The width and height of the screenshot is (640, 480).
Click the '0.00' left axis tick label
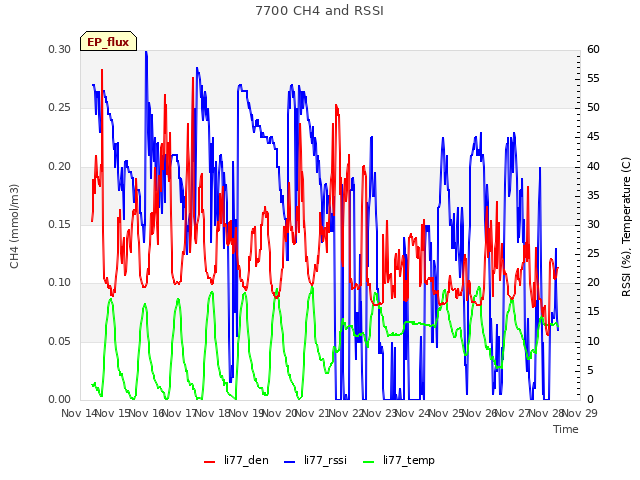coord(60,399)
